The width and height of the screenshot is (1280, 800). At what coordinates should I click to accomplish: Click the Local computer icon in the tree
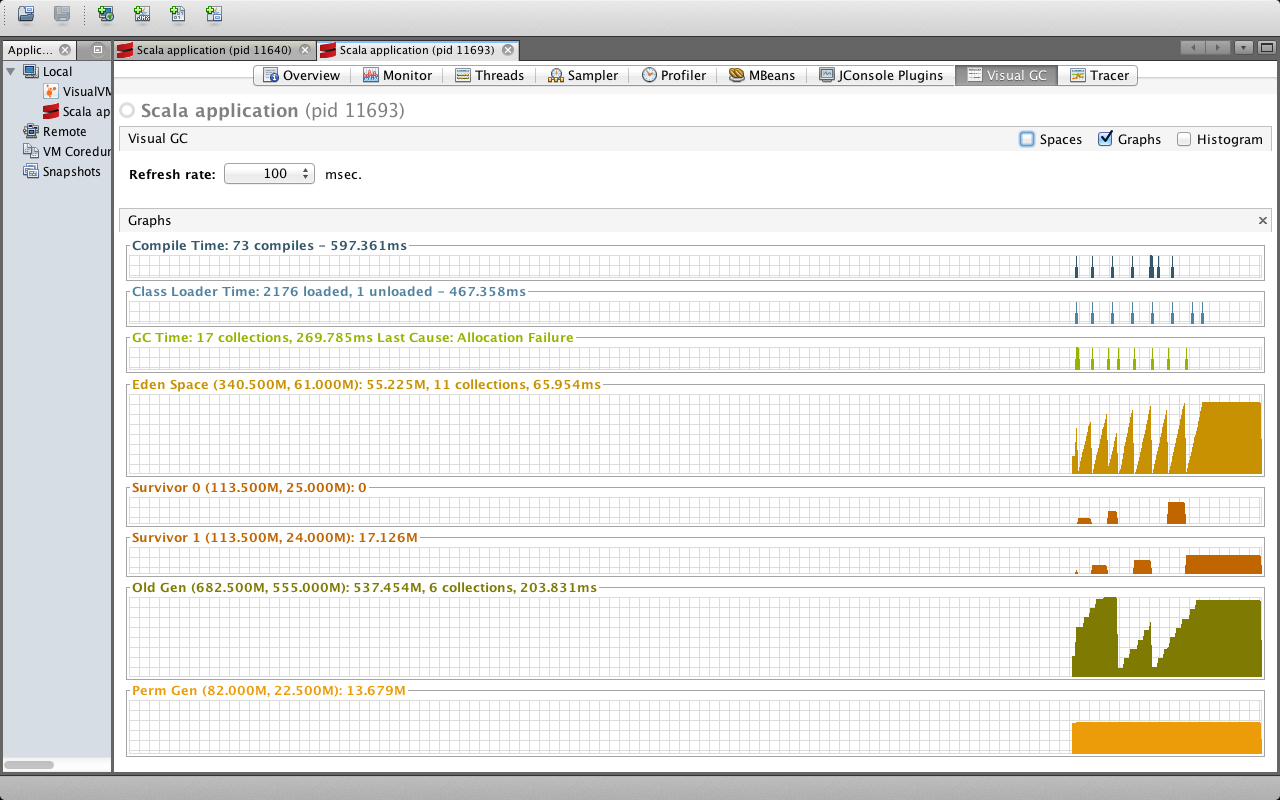(x=31, y=72)
